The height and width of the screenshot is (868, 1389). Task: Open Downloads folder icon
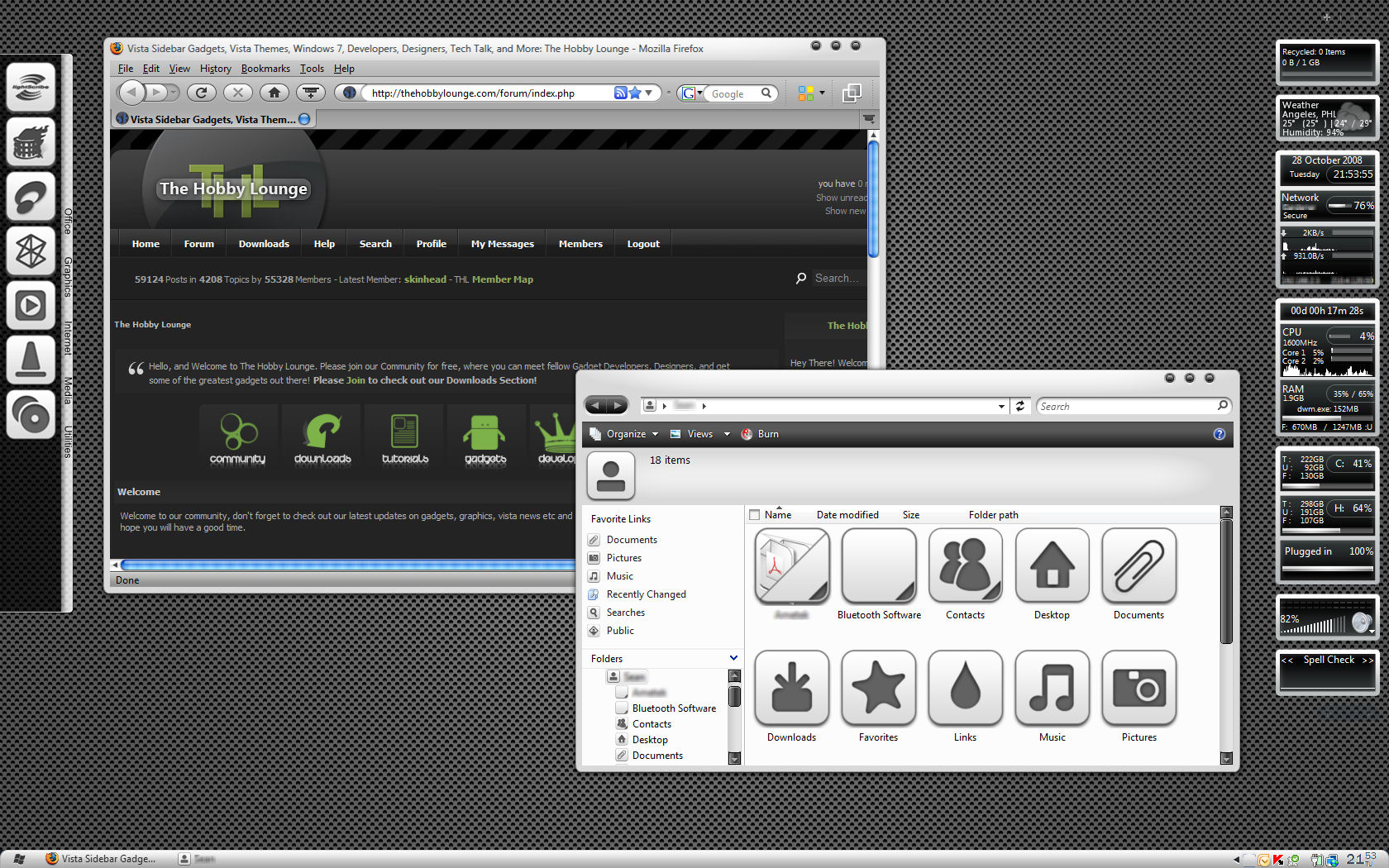(792, 689)
